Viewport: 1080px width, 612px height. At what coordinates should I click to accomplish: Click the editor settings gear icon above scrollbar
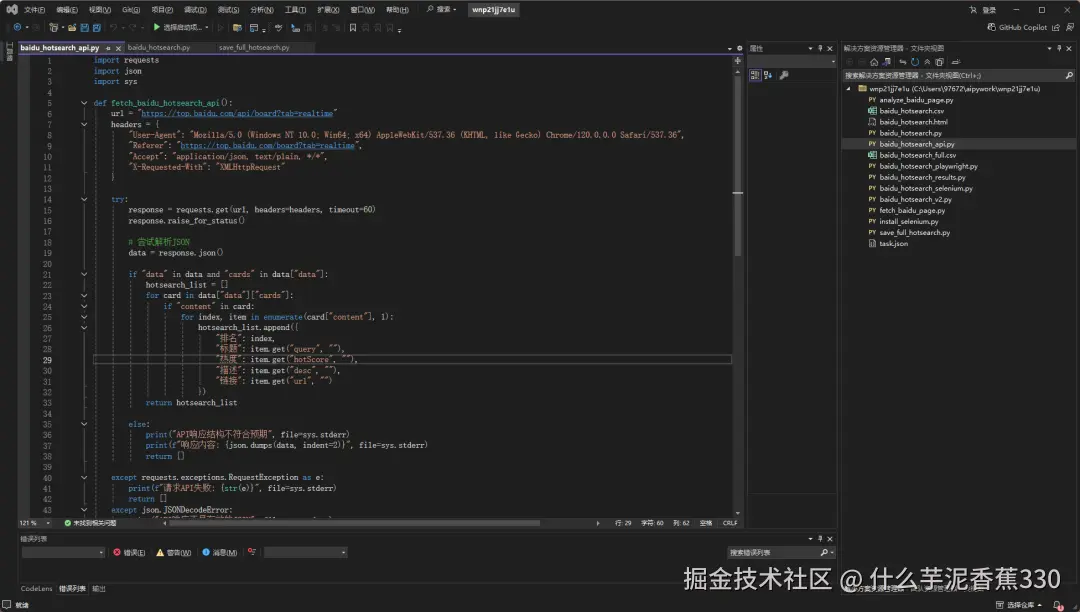pos(740,48)
